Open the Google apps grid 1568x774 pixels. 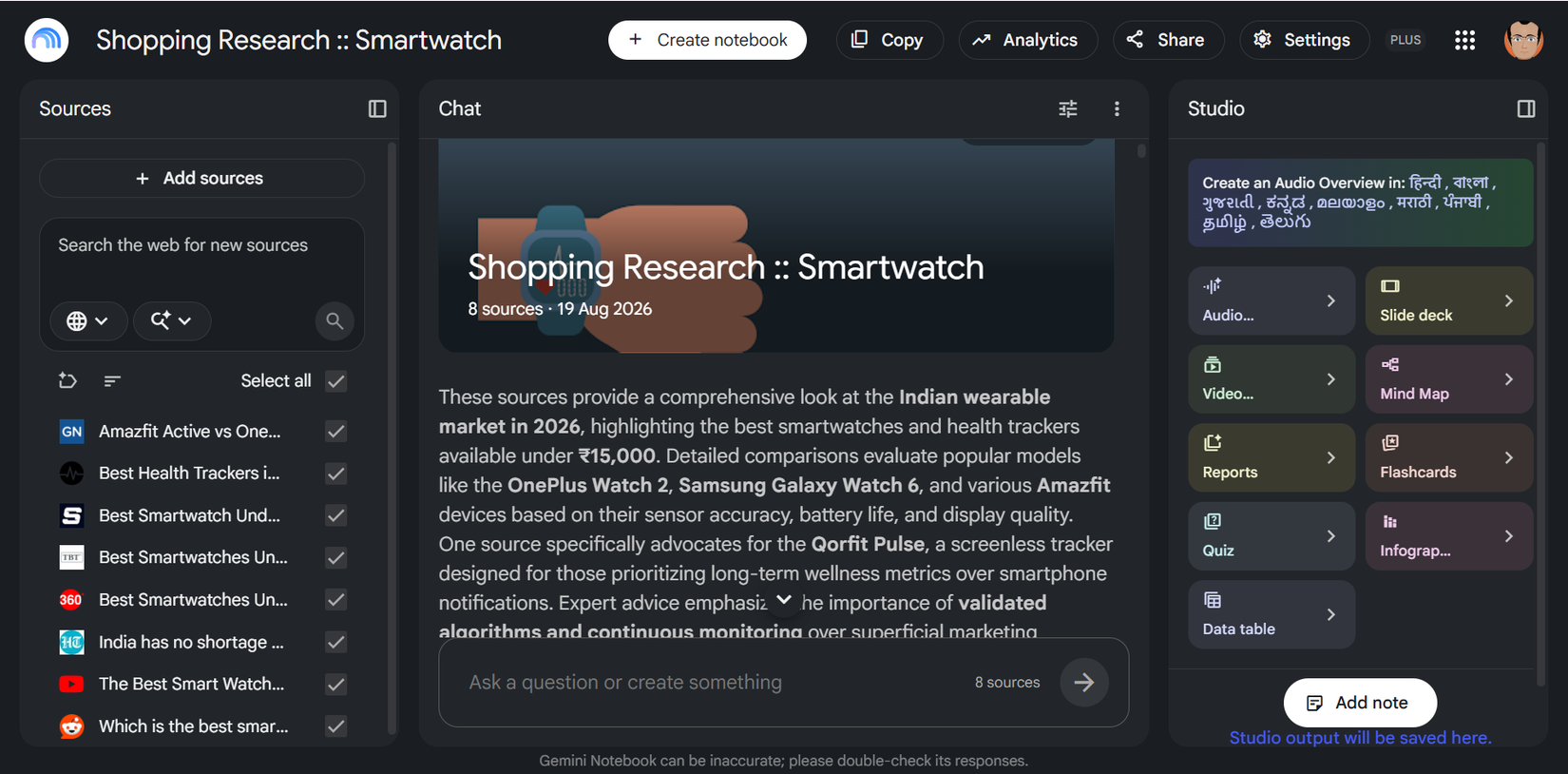point(1464,40)
